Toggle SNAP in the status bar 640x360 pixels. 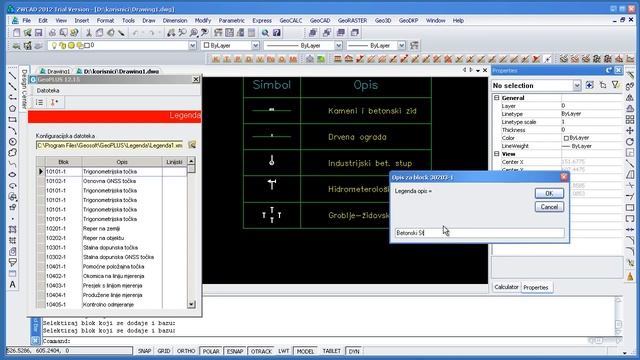point(144,351)
